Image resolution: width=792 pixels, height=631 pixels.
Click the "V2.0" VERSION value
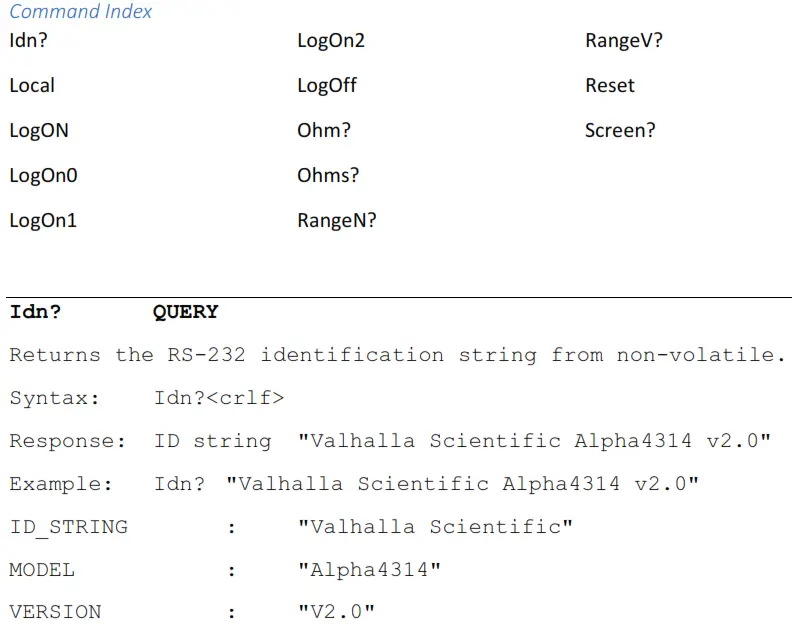(336, 612)
